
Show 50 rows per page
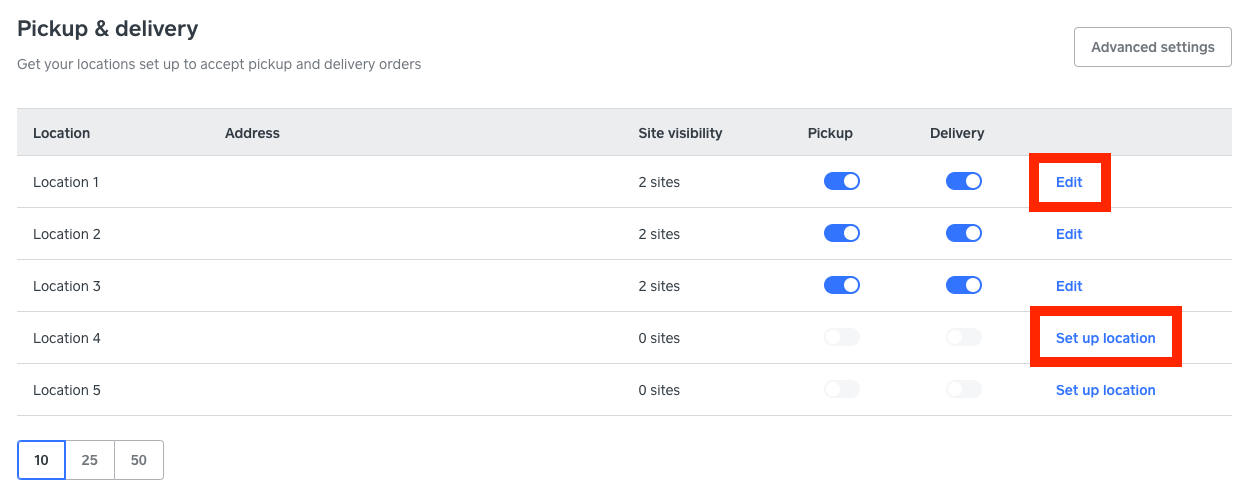tap(139, 460)
